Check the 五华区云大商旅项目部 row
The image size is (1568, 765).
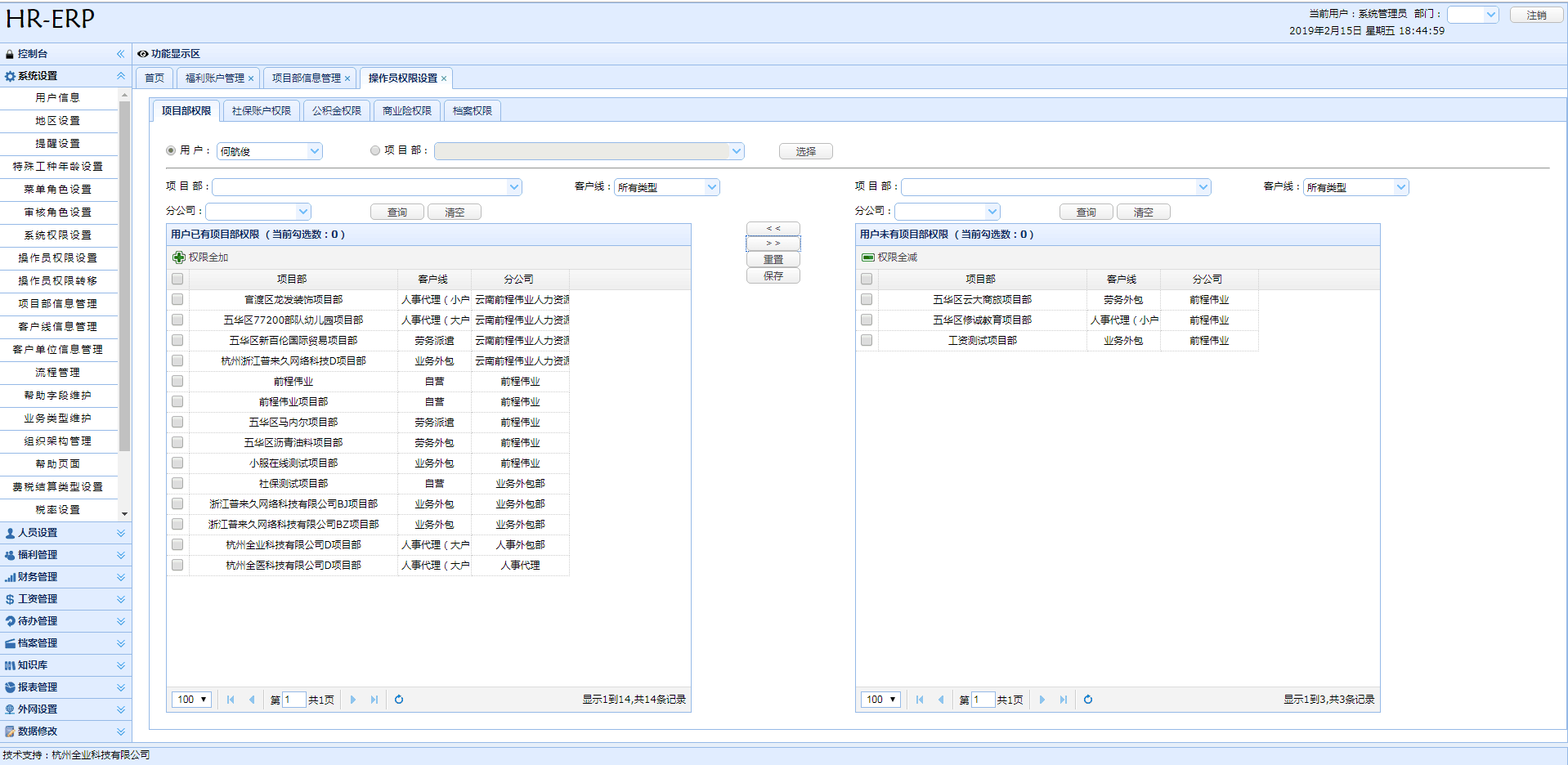point(867,300)
